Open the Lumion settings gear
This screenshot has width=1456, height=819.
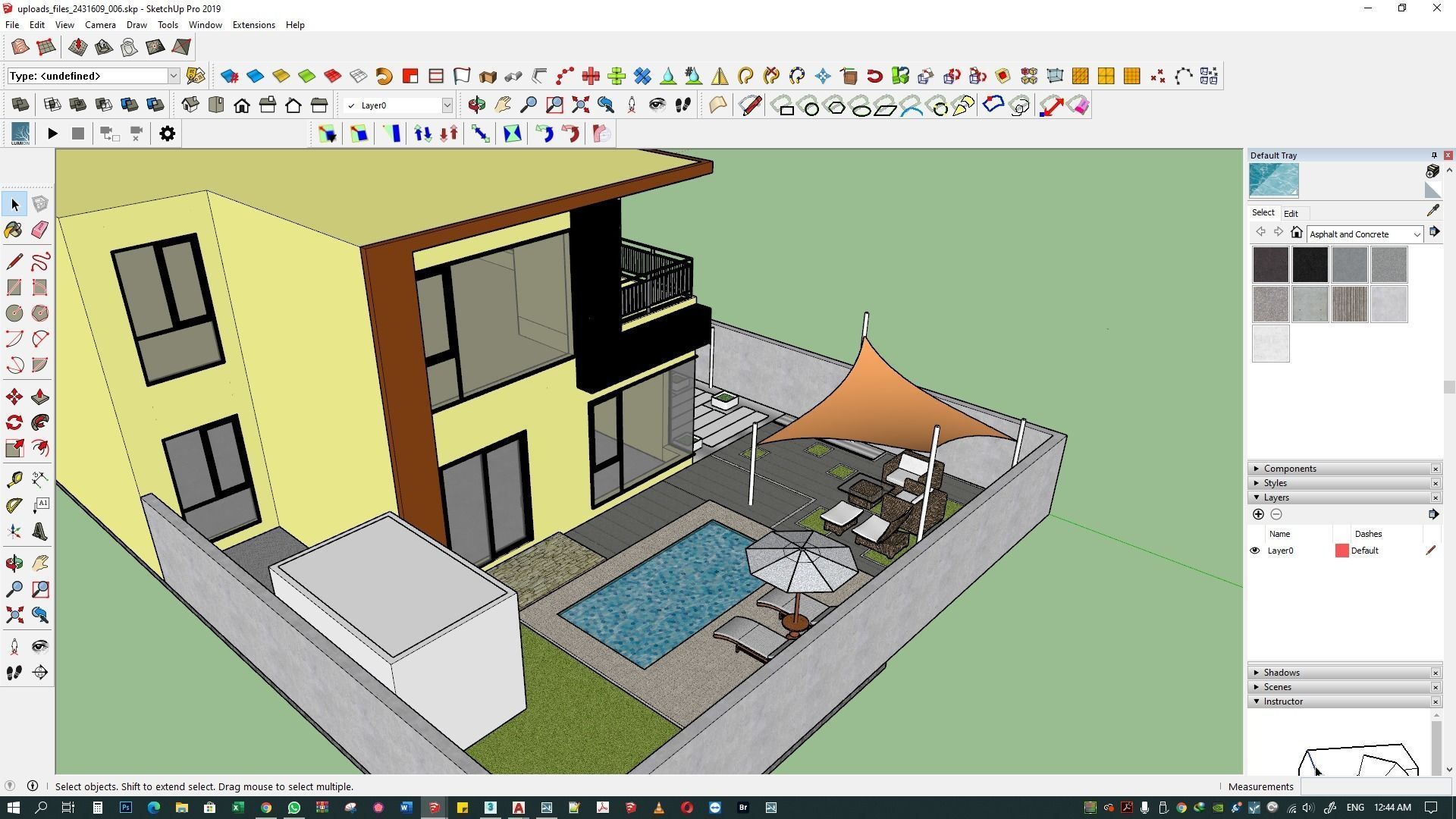pyautogui.click(x=167, y=134)
